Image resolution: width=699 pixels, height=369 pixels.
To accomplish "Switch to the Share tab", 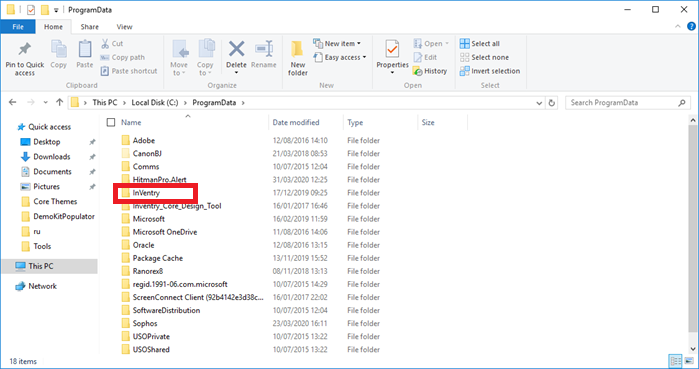I will (x=90, y=27).
